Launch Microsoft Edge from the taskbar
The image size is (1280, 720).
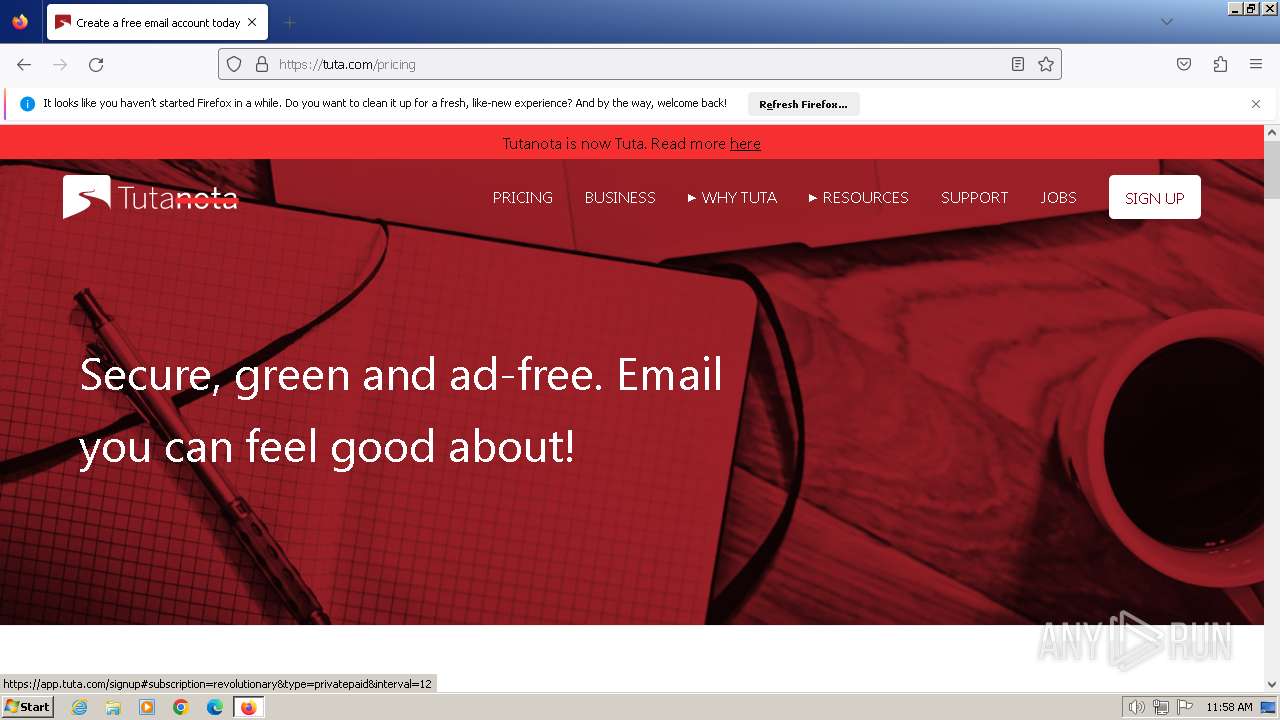click(x=215, y=707)
